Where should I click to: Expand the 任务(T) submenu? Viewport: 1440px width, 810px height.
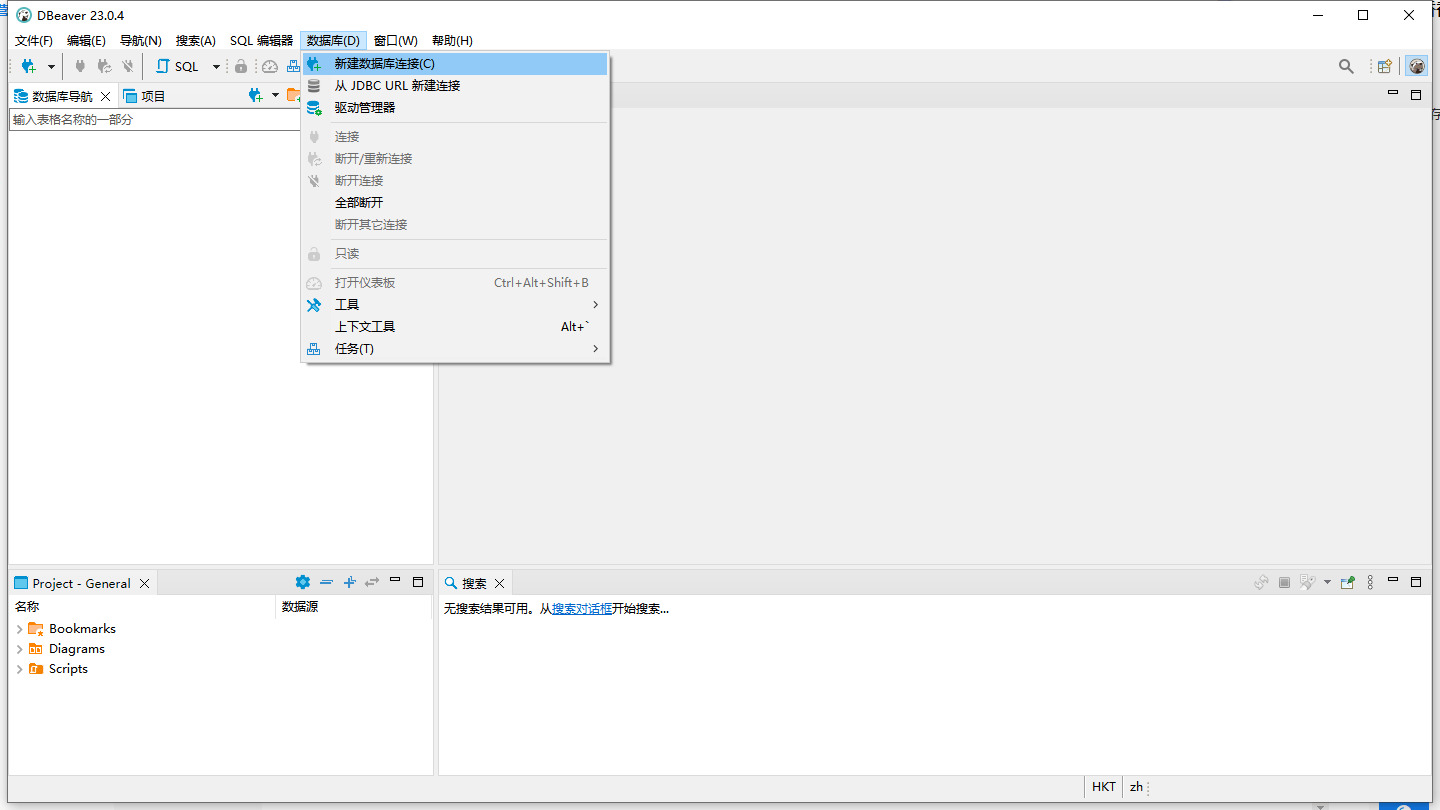[x=455, y=348]
